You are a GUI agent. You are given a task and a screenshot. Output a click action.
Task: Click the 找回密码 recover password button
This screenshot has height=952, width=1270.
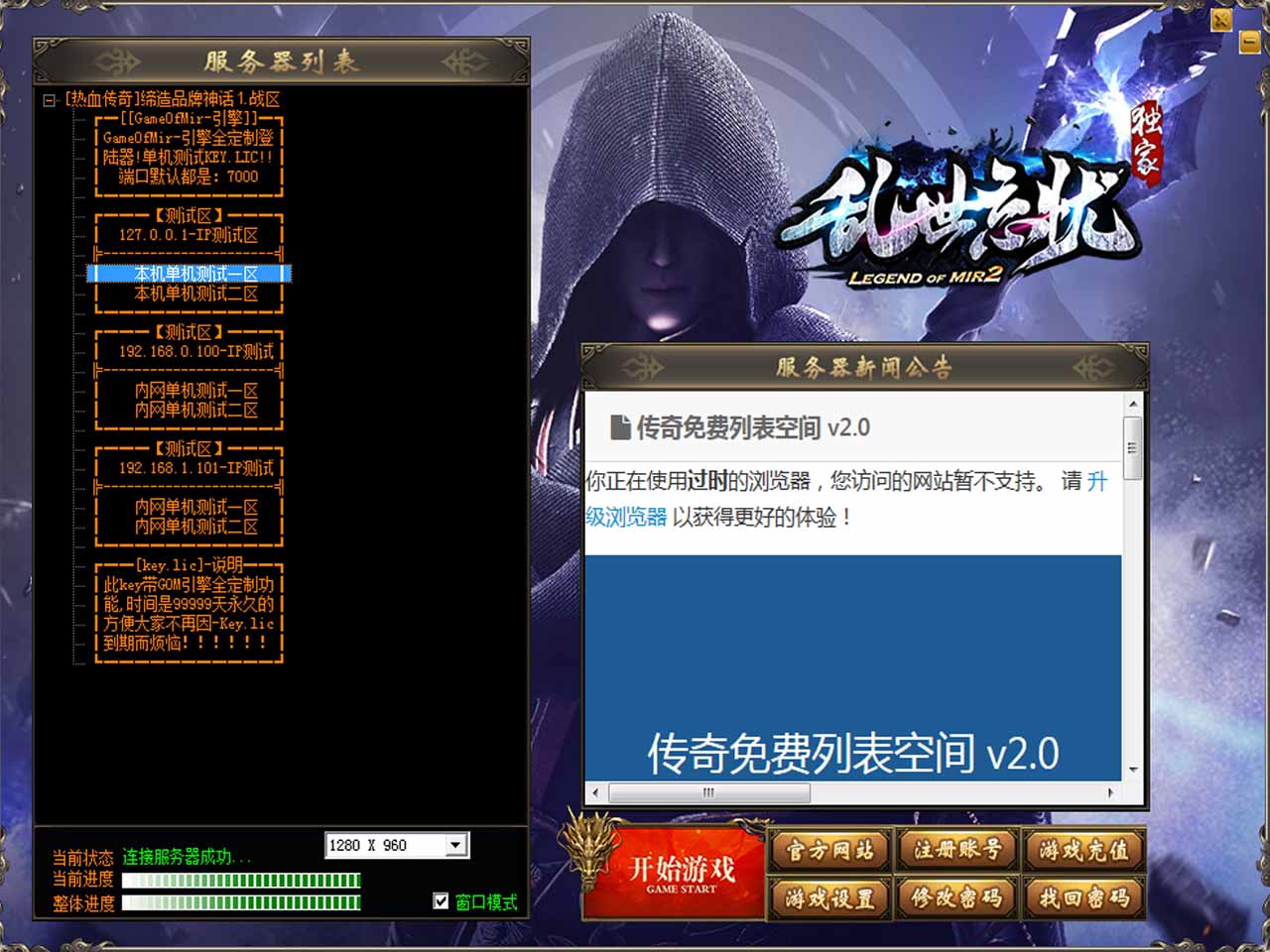coord(1083,898)
